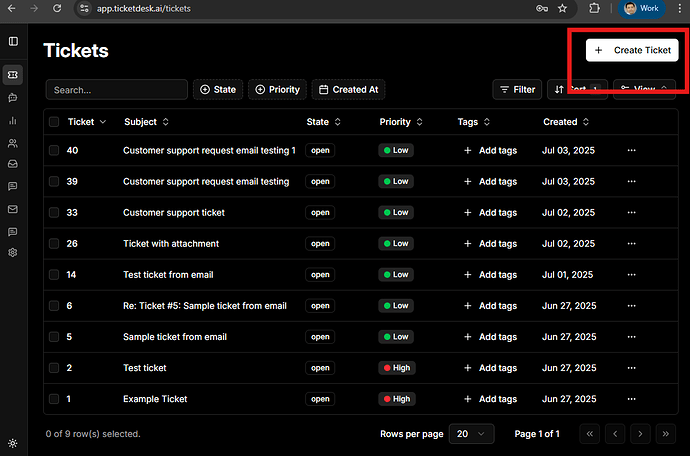This screenshot has height=456, width=690.
Task: Open row actions menu for ticket 39
Action: (x=631, y=181)
